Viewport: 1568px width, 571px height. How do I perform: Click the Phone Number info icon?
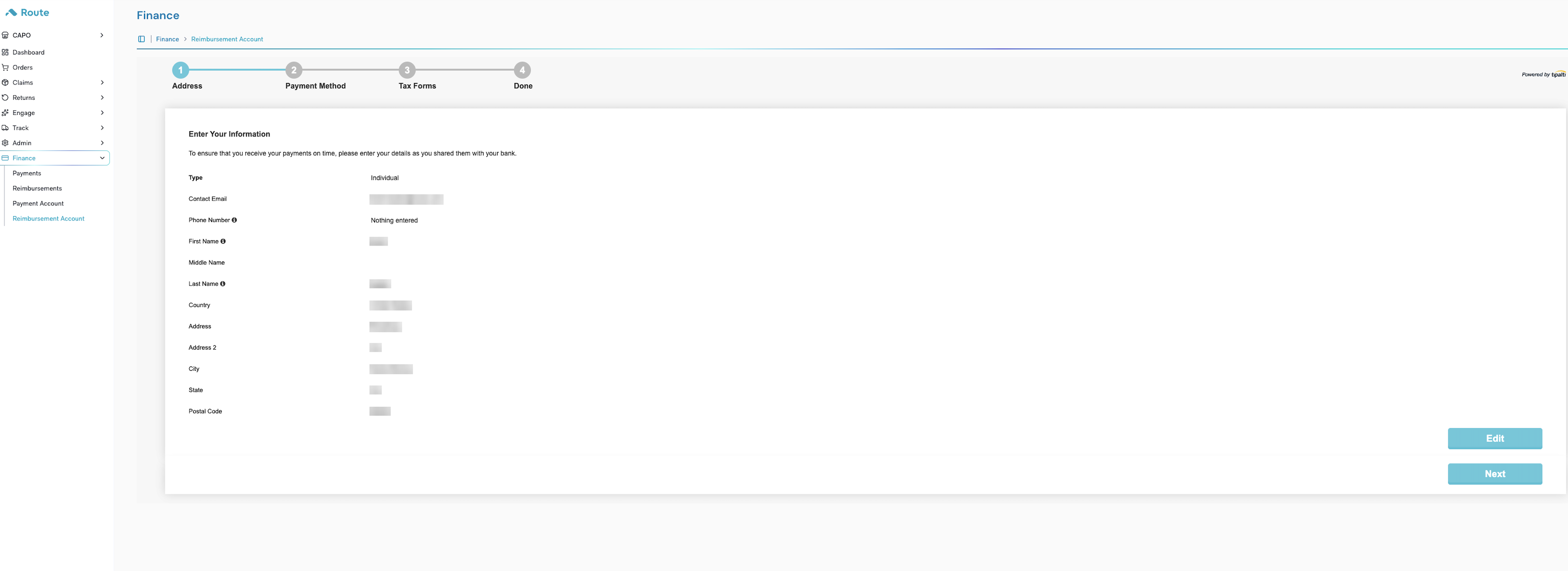234,220
